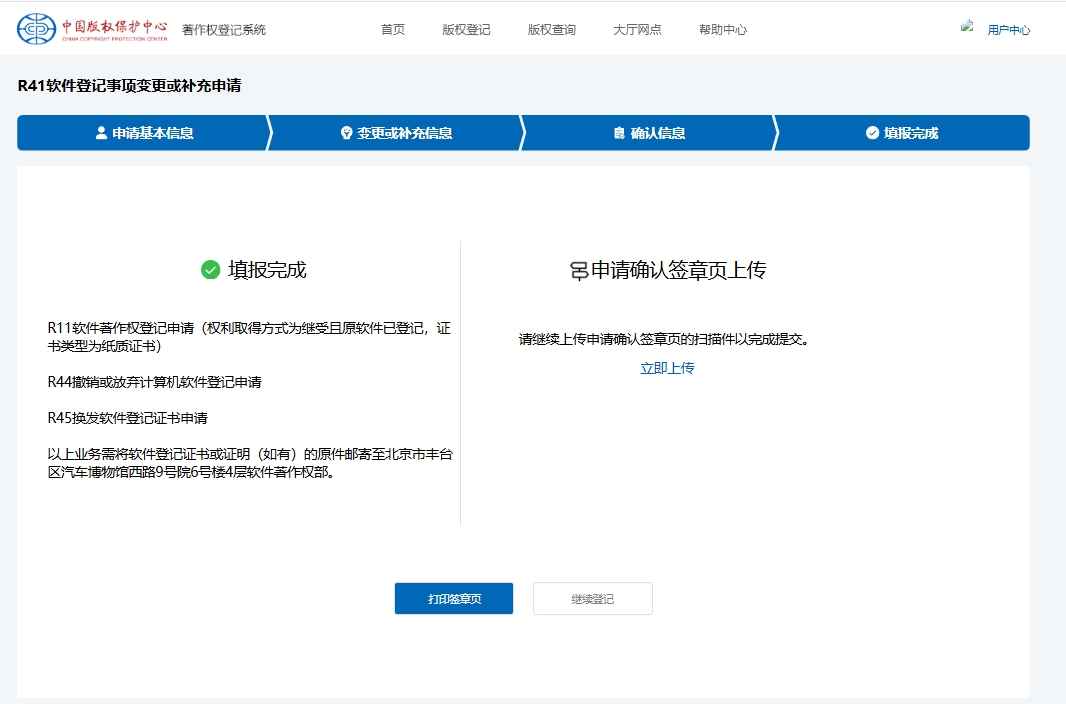Go to the 首页 navigation item

point(393,30)
